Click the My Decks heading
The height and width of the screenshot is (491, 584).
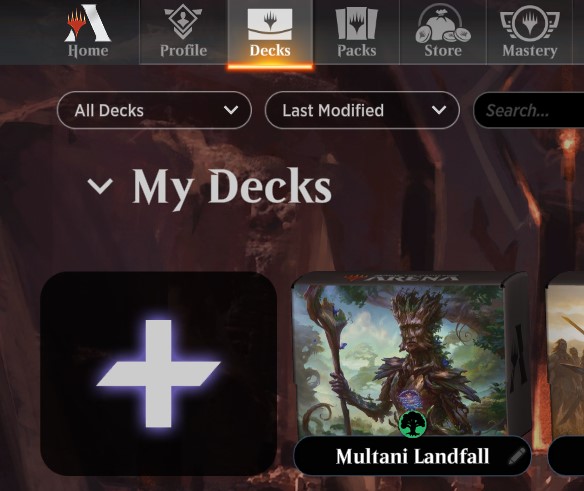coord(232,186)
